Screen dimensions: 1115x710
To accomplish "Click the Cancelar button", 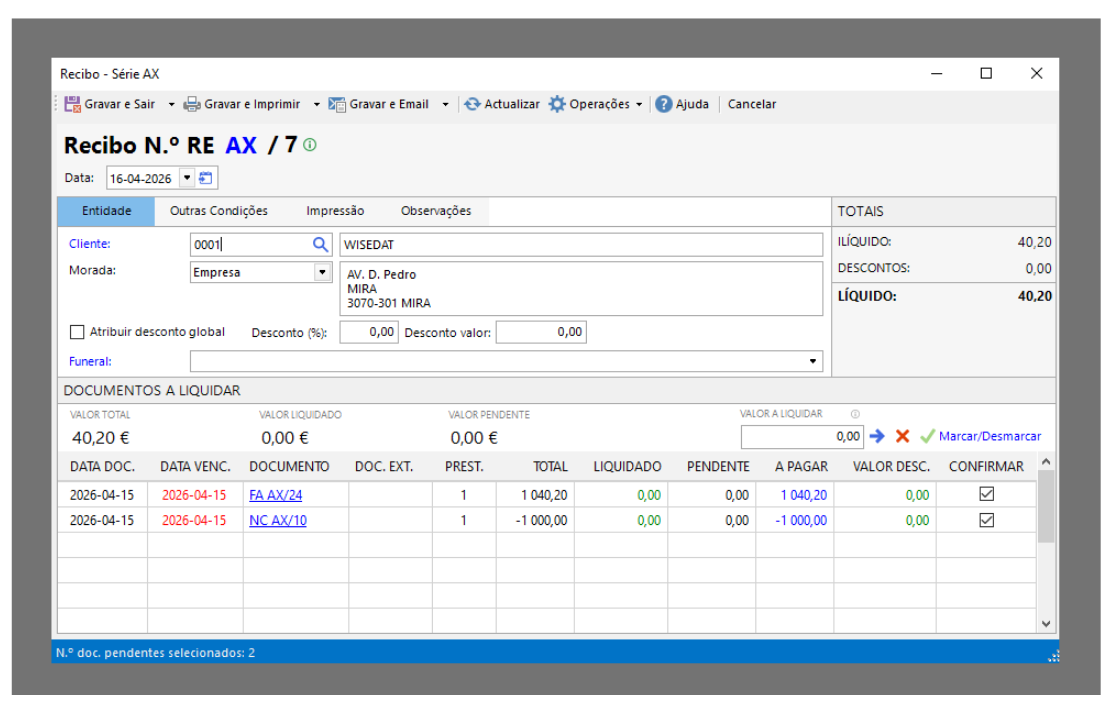I will point(751,104).
